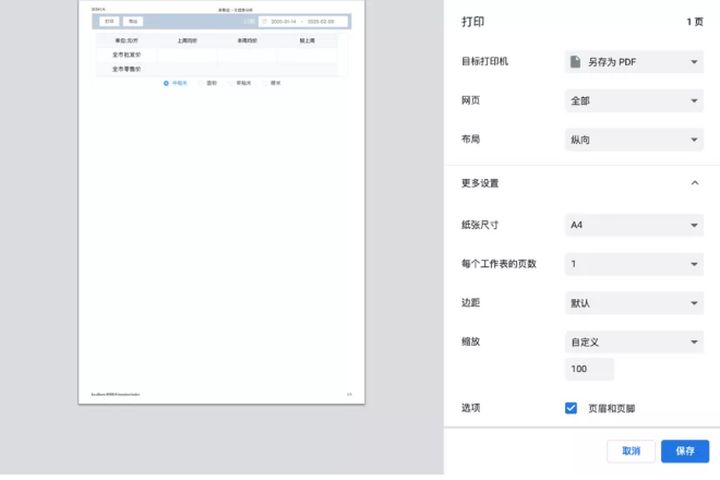Open the 每个工作表的页数 dropdown
The height and width of the screenshot is (480, 720).
tap(634, 264)
